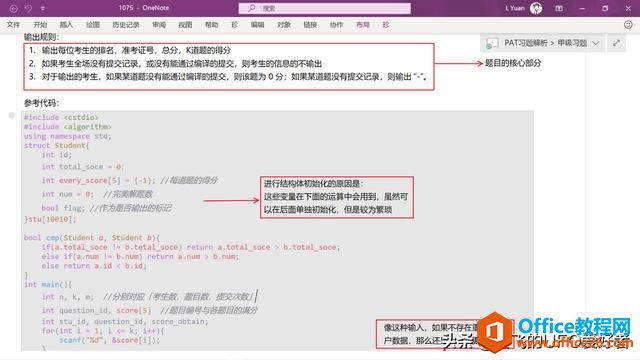Click the 参考代码: heading
The image size is (640, 360).
pos(42,103)
